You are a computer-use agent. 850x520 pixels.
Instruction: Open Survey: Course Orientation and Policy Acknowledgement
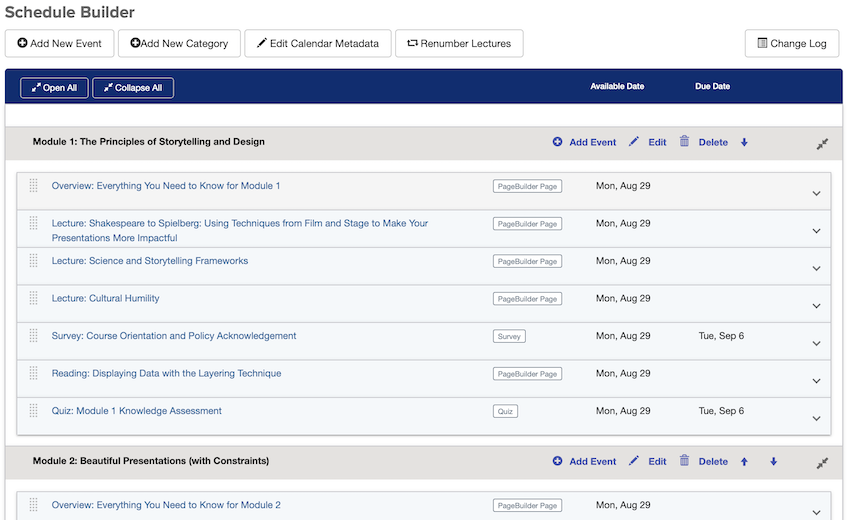click(173, 336)
